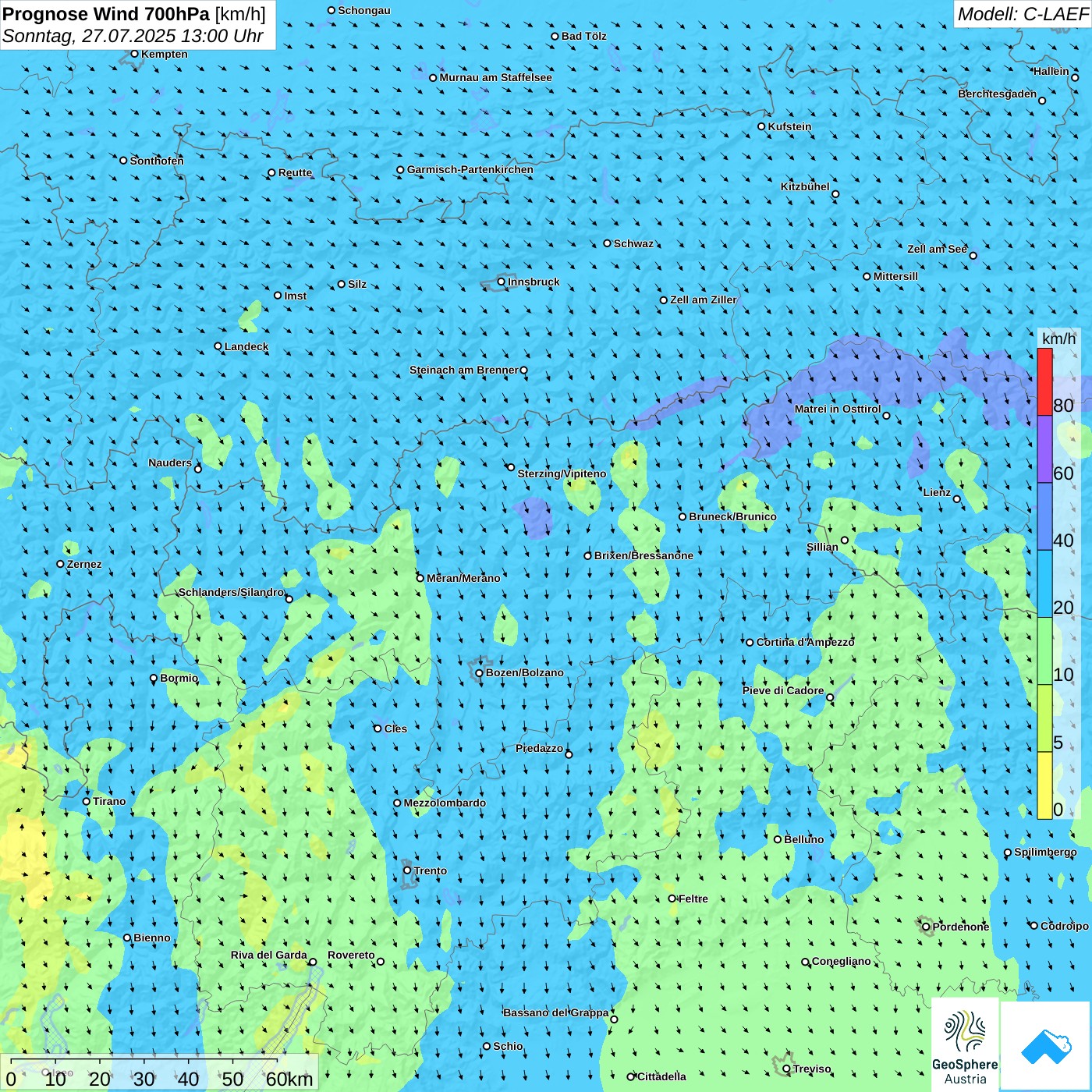Click the Sillian label
The height and width of the screenshot is (1092, 1092).
[822, 547]
